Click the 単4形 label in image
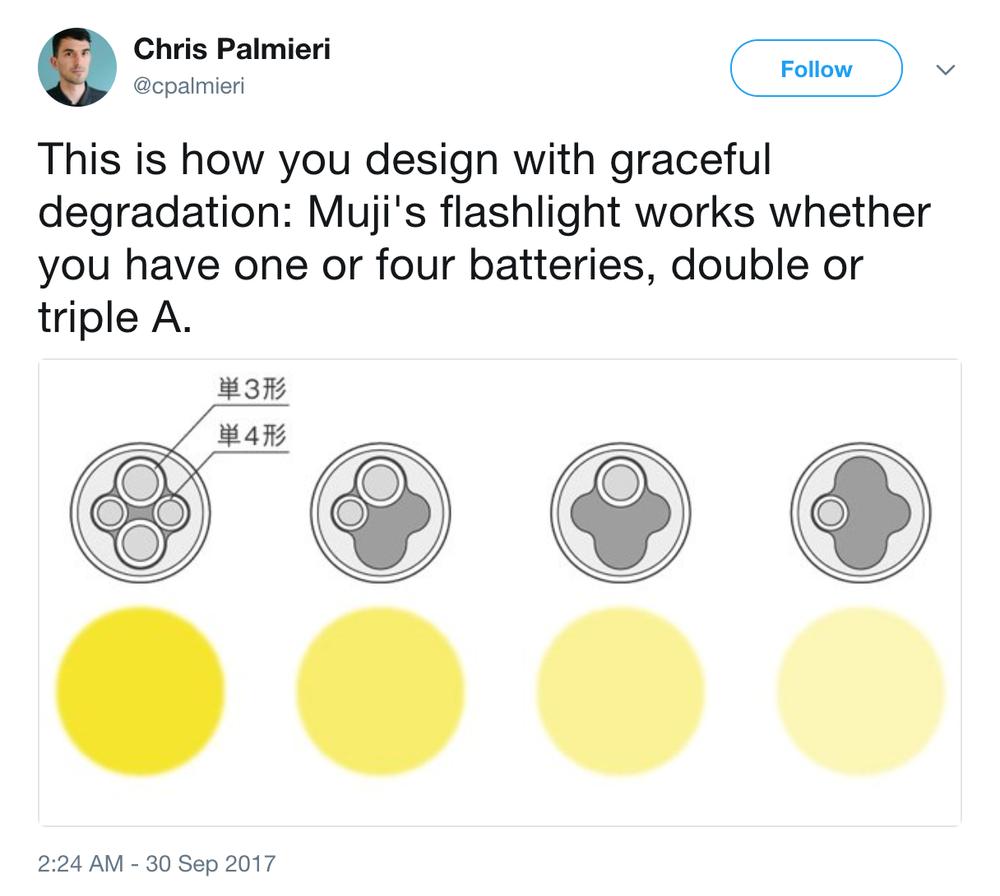 pos(252,436)
